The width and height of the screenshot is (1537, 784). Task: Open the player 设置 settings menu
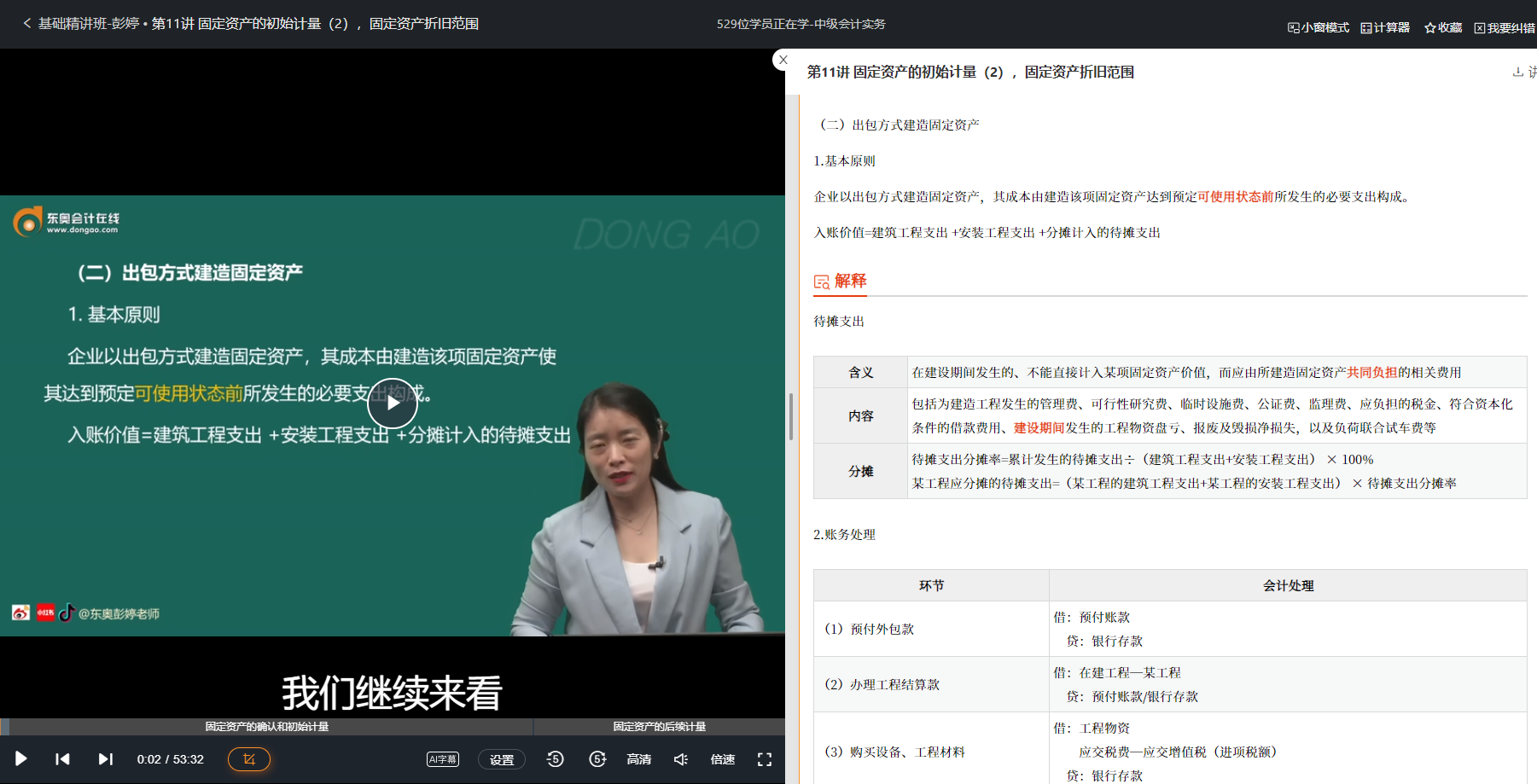point(502,758)
